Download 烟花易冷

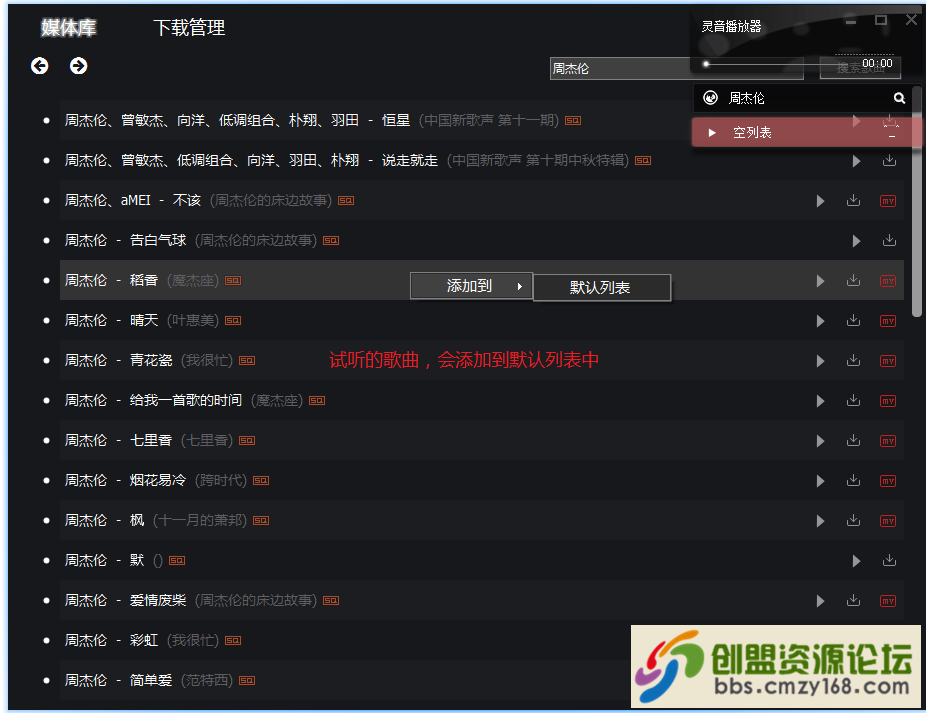(x=853, y=480)
